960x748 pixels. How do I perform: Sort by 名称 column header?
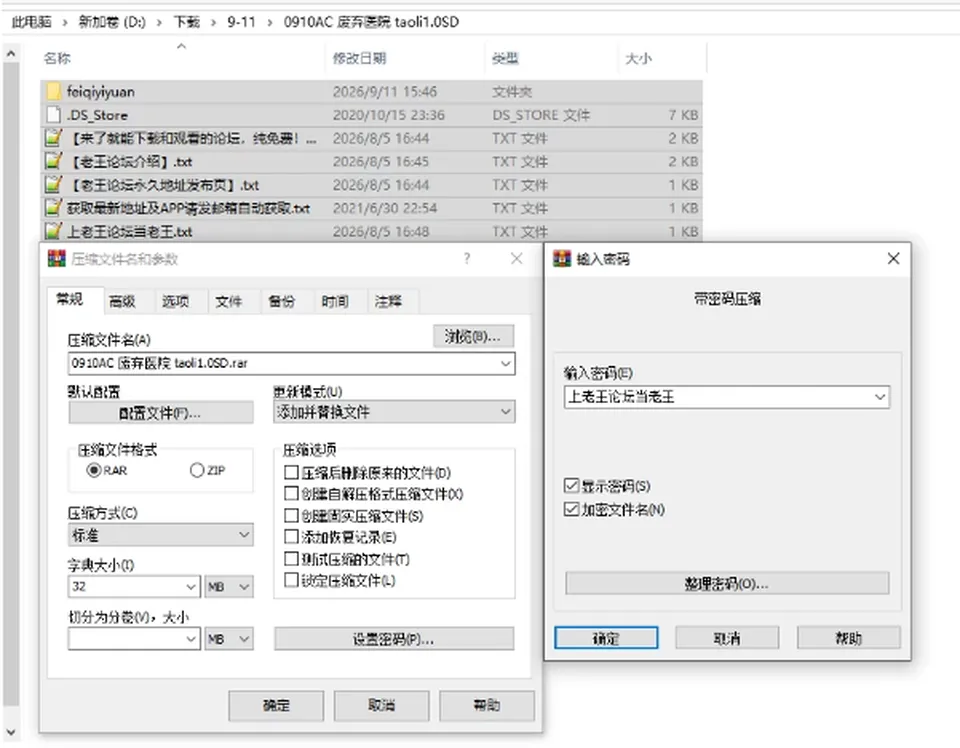point(57,58)
